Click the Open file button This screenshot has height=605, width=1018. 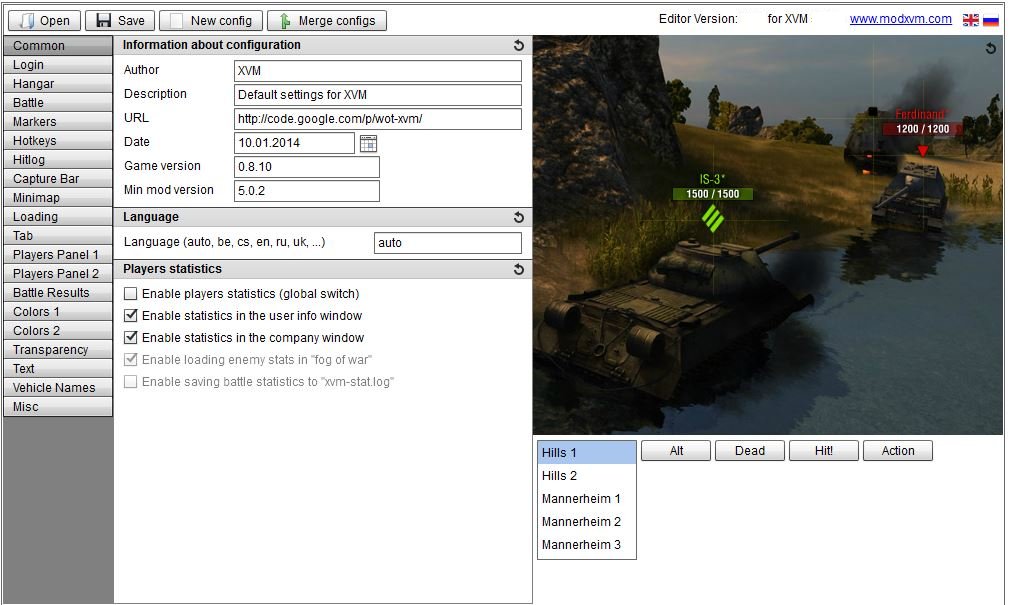[x=44, y=21]
